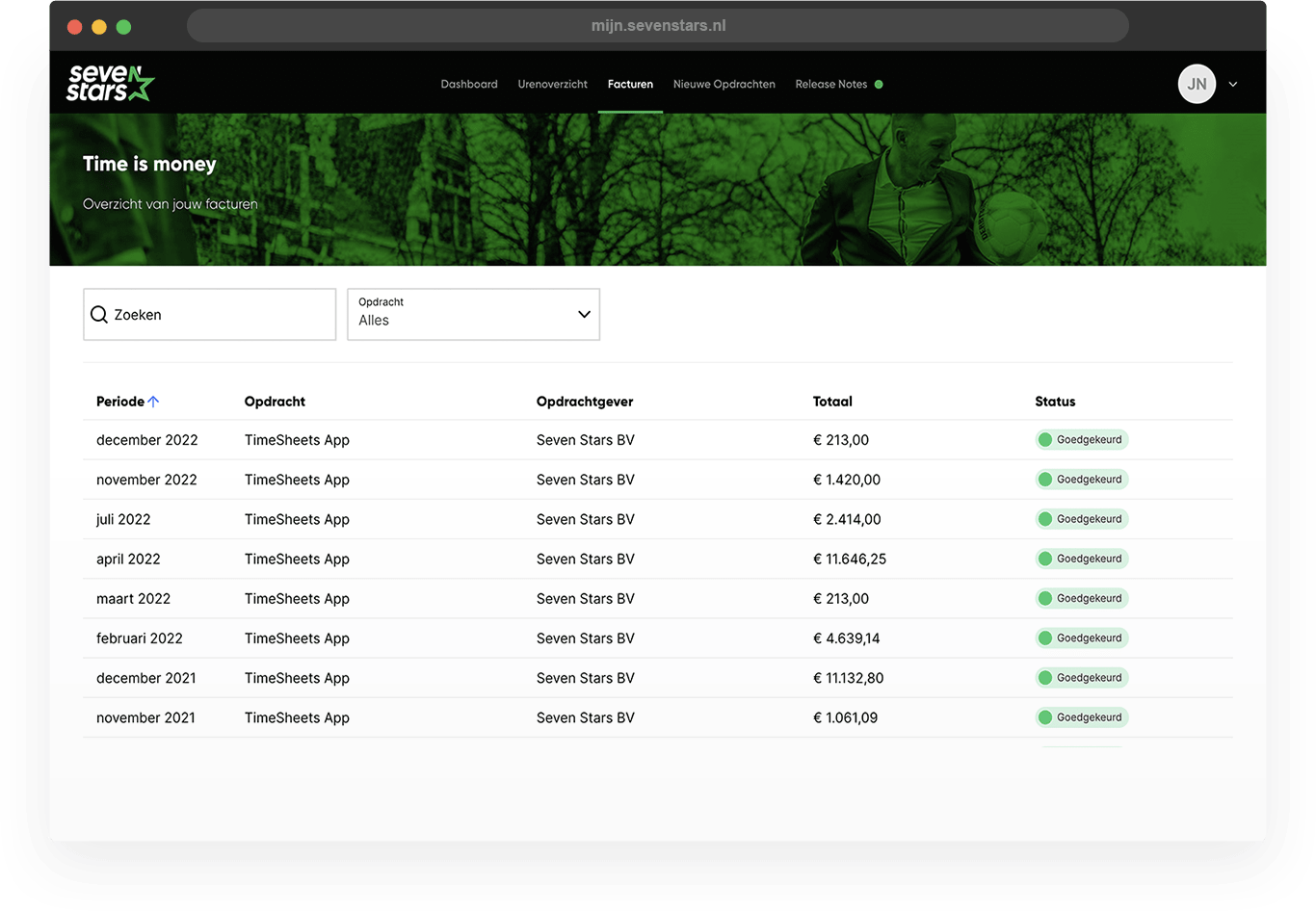Screen dimensions: 1316x911
Task: Open Release Notes tab
Action: pyautogui.click(x=830, y=85)
